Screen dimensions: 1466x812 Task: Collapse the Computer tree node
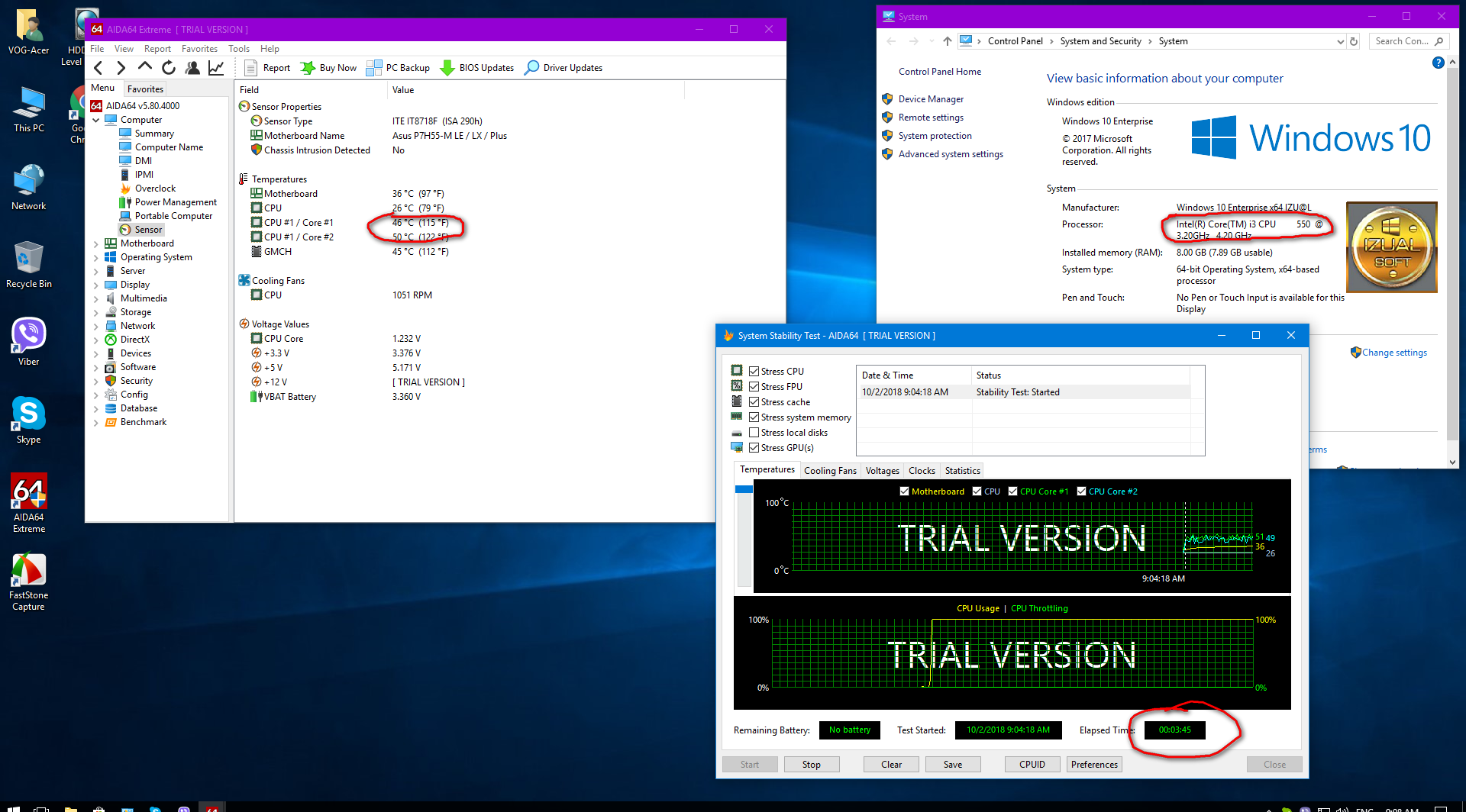point(96,120)
